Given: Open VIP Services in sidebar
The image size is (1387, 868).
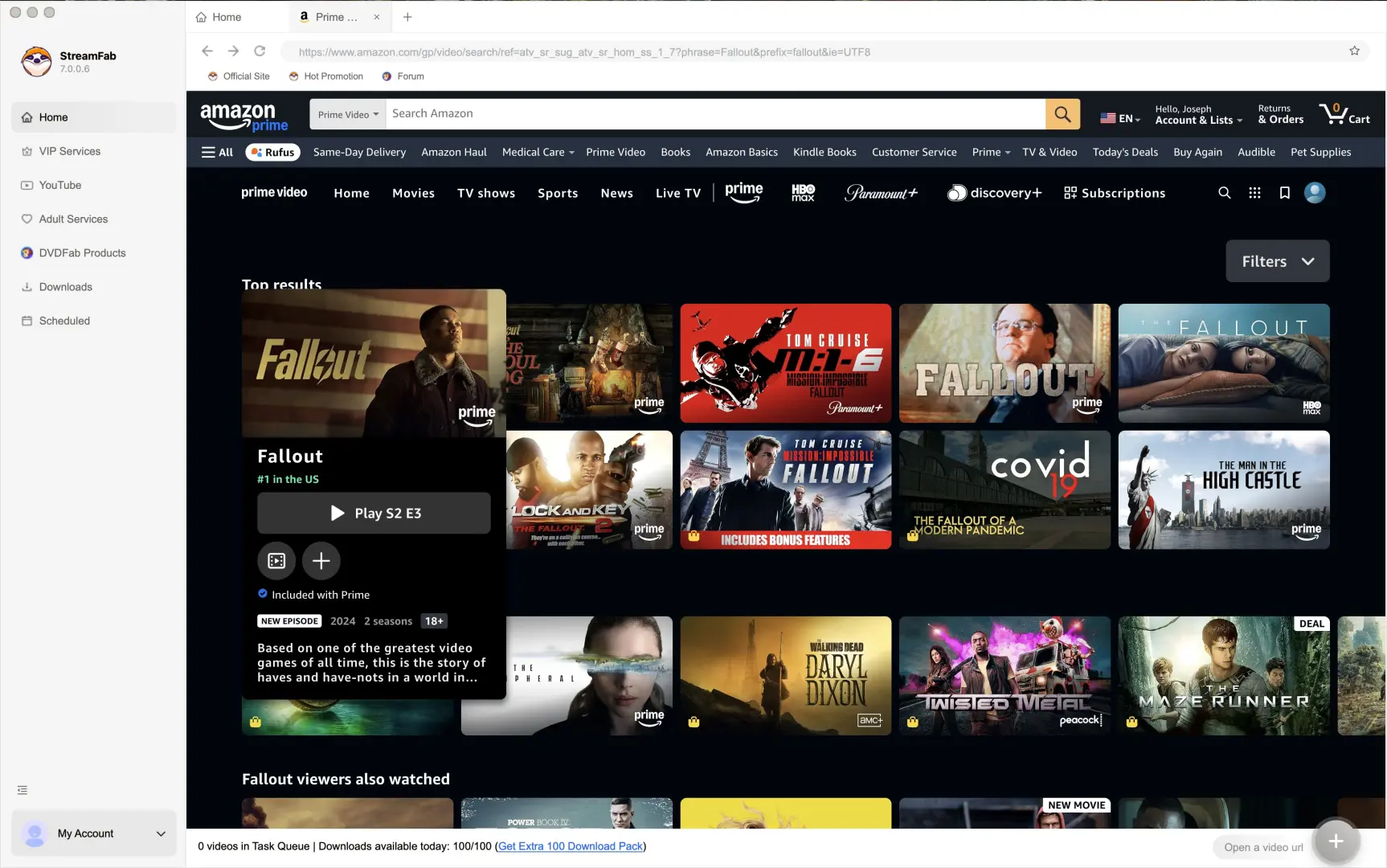Looking at the screenshot, I should pos(94,151).
